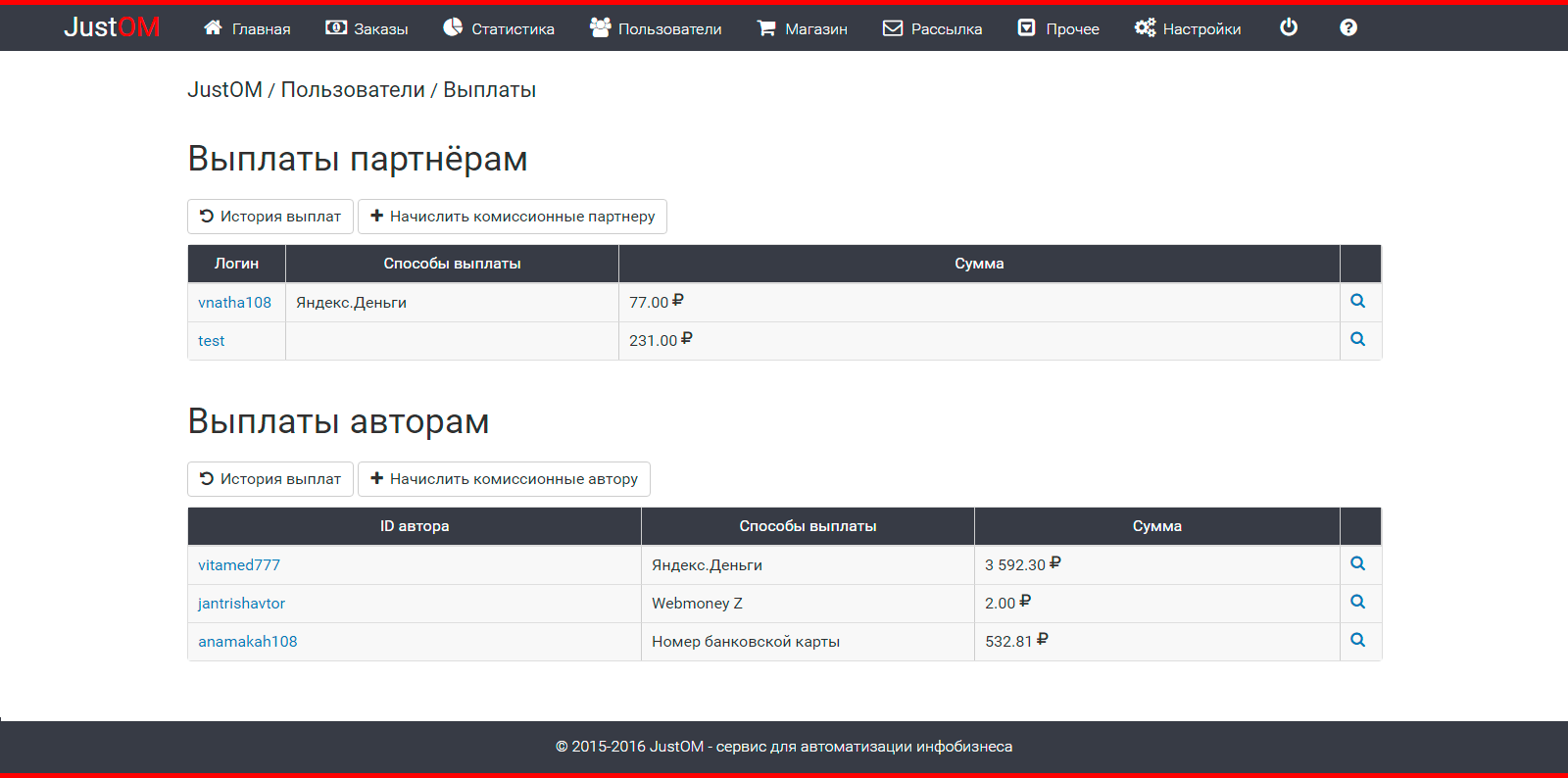Open the Рассылка menu

click(x=932, y=28)
